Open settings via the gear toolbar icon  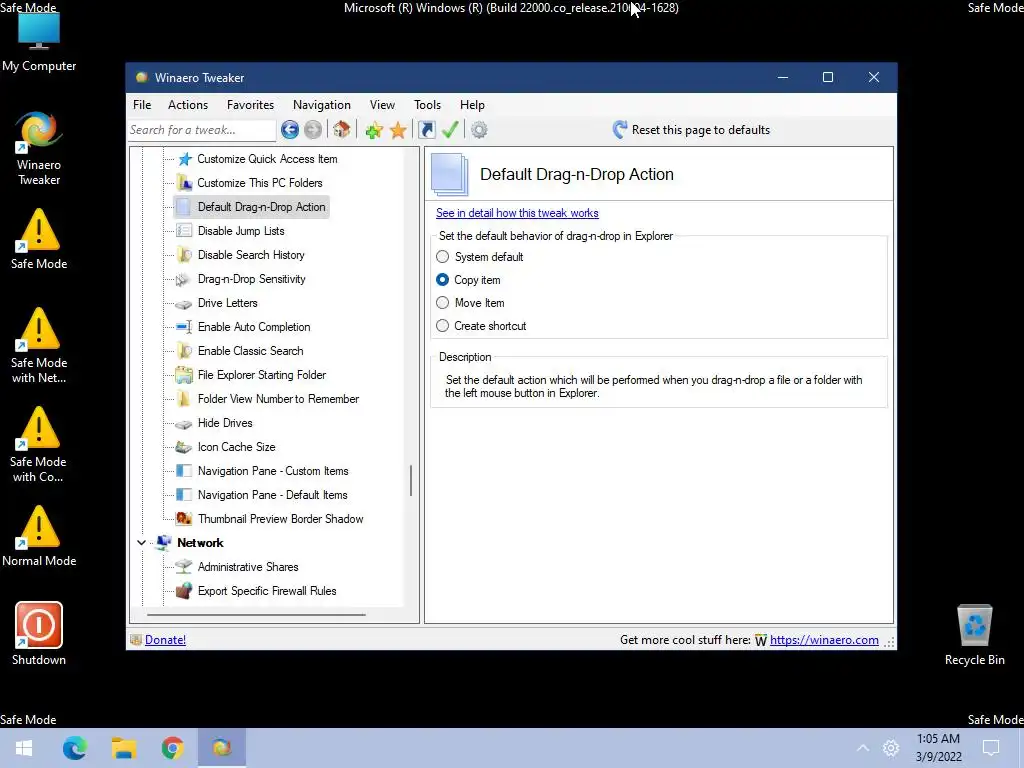point(479,130)
